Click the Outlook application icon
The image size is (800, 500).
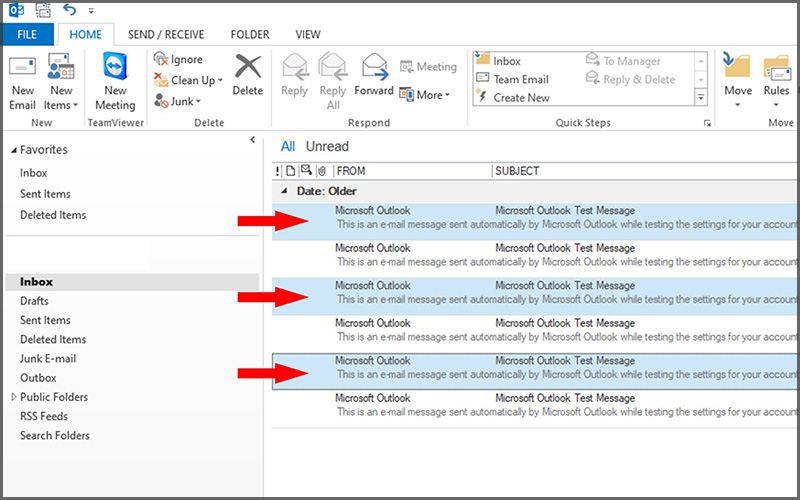(x=16, y=10)
